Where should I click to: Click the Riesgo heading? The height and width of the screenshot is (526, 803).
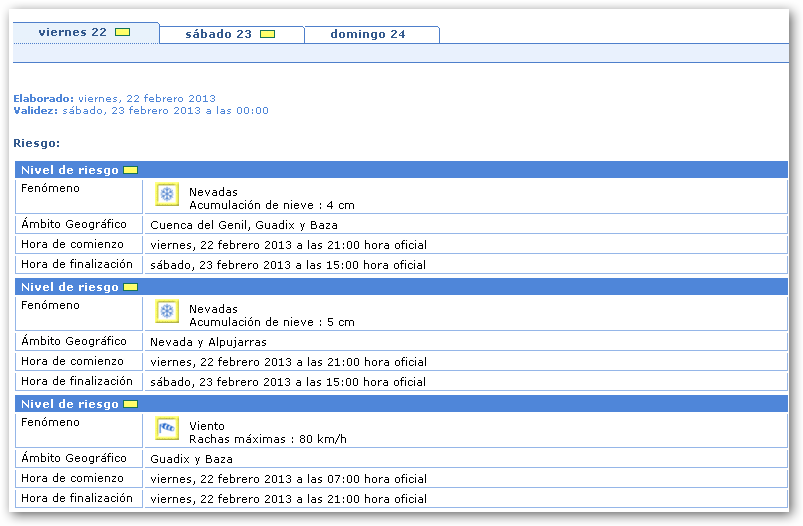(36, 144)
